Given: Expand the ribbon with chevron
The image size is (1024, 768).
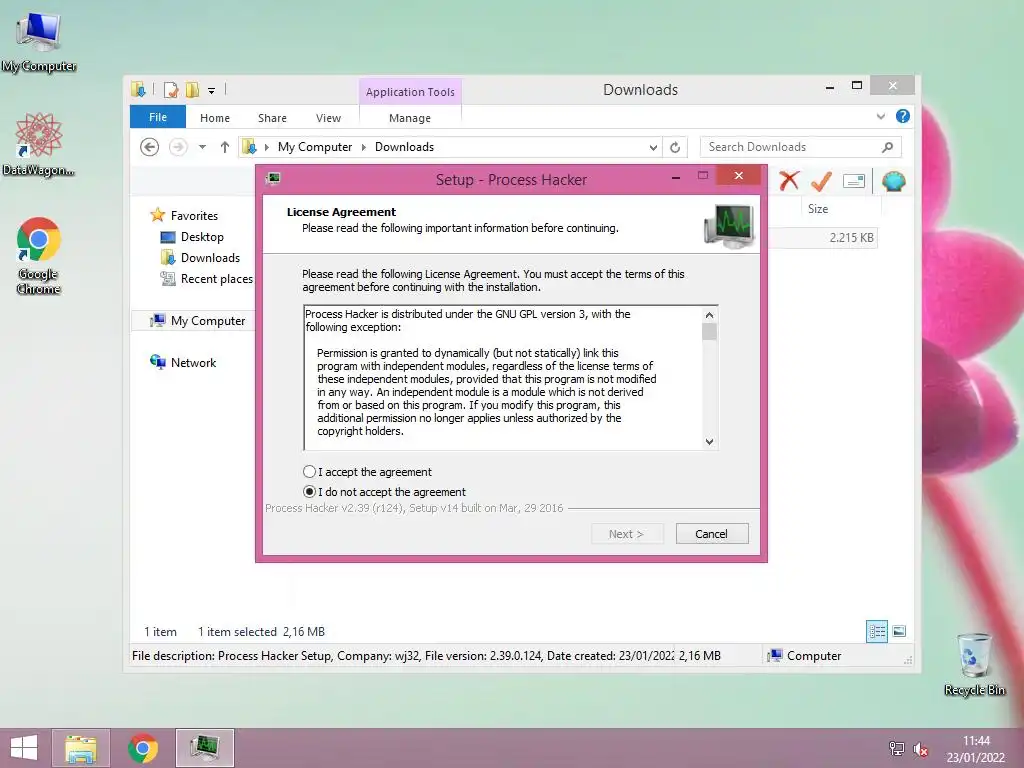Looking at the screenshot, I should tap(881, 116).
